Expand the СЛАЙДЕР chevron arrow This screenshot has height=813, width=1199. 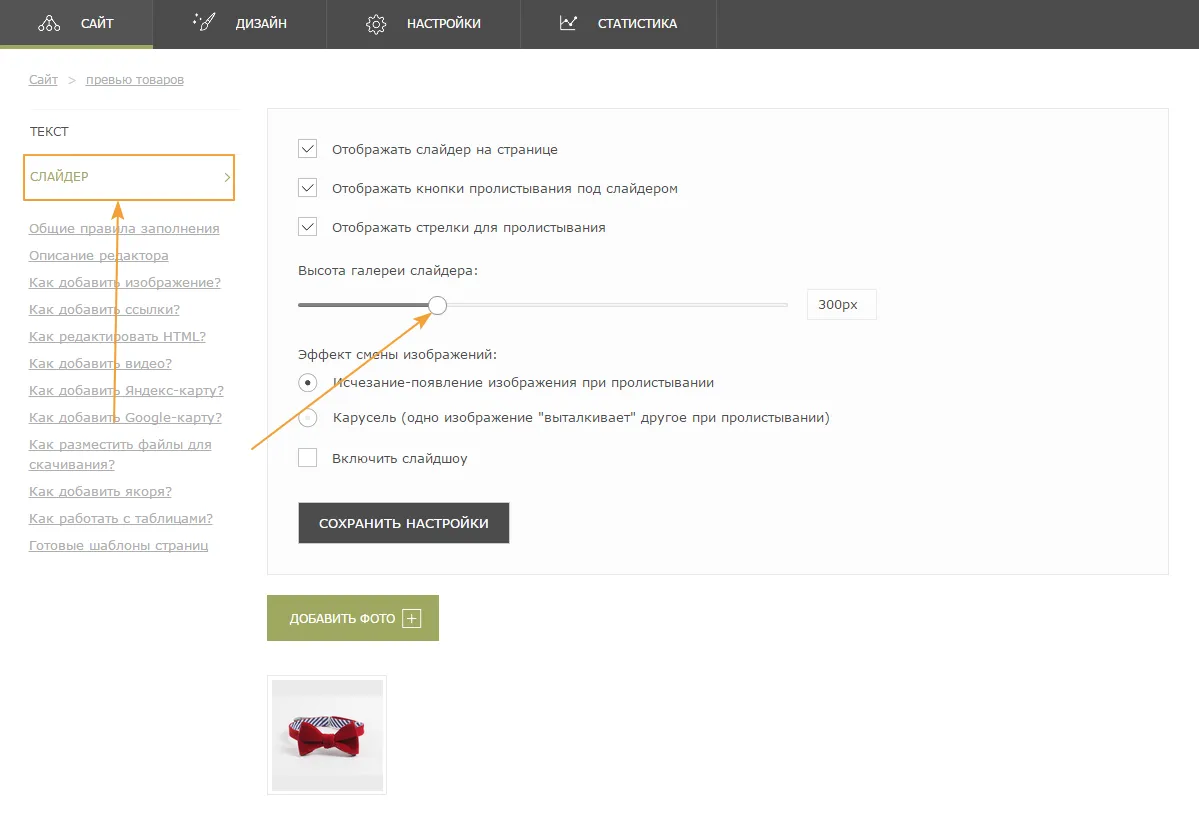[x=227, y=177]
